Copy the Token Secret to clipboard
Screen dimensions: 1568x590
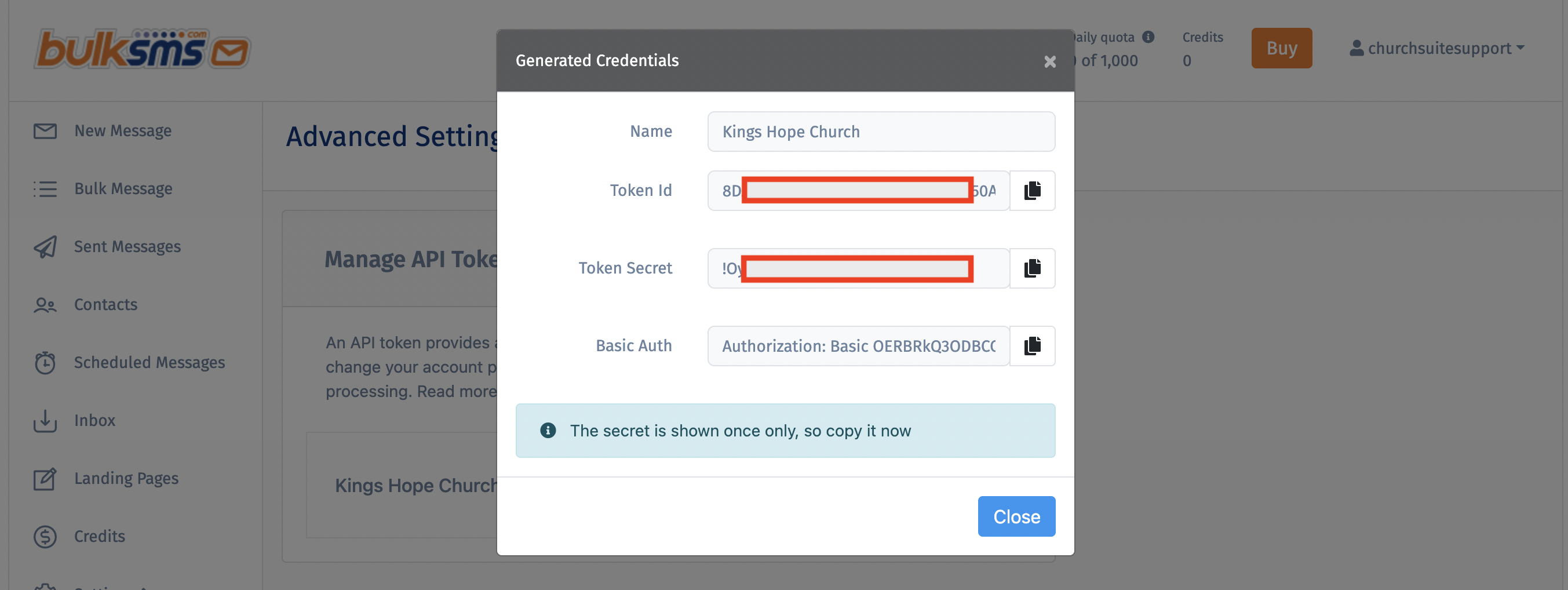point(1032,268)
